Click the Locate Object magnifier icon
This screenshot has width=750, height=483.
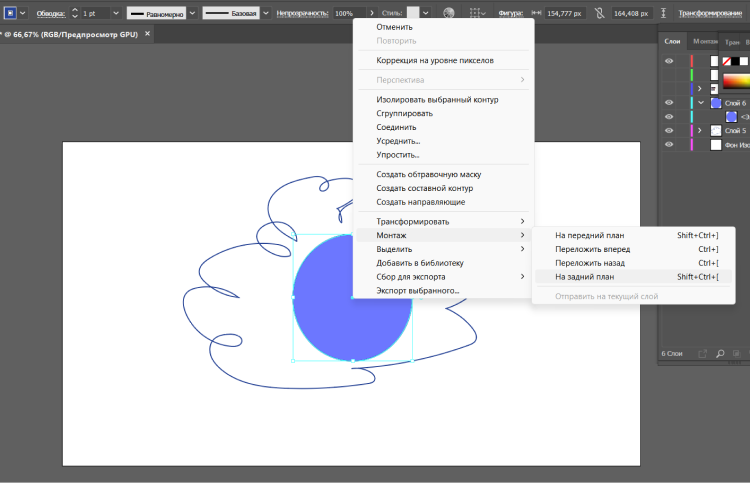tap(720, 354)
